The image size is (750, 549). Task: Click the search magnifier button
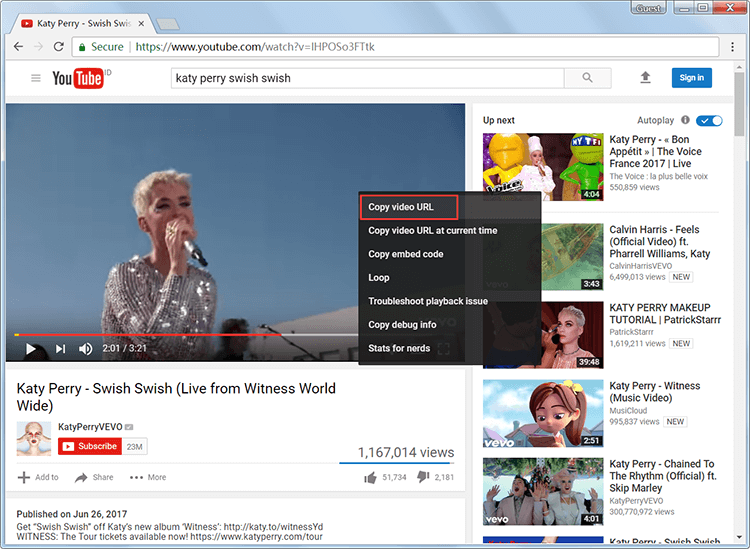pos(587,78)
